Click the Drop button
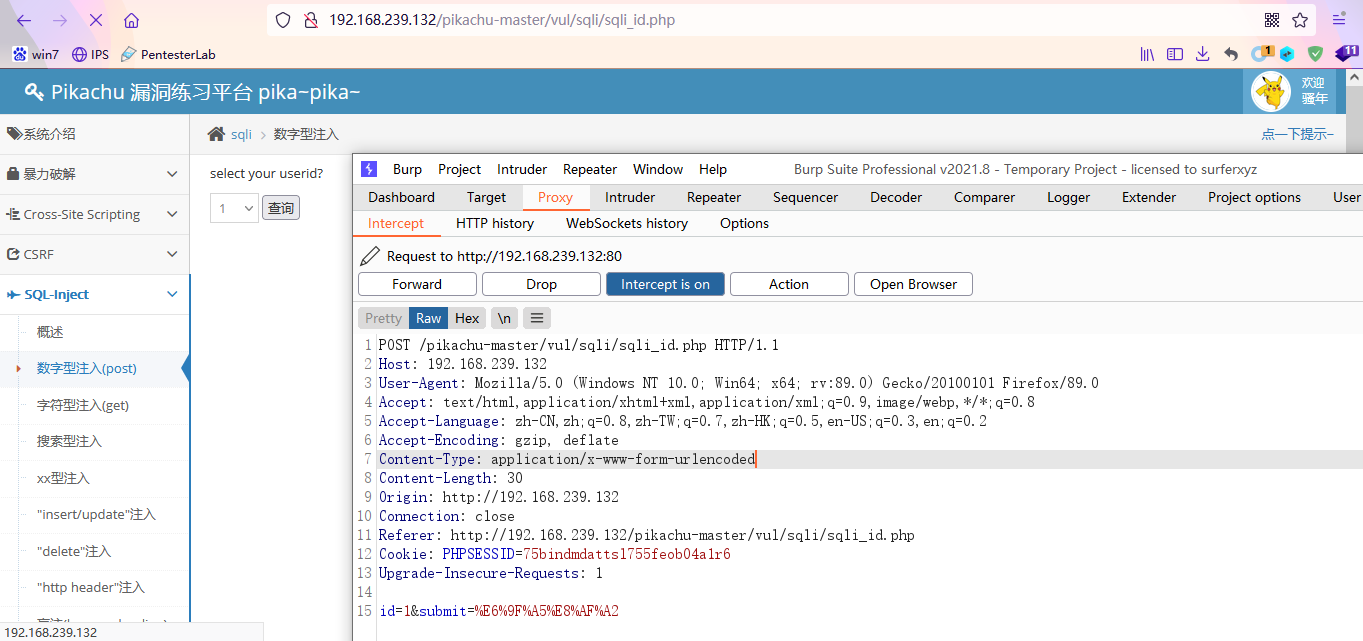The image size is (1363, 641). coord(541,284)
